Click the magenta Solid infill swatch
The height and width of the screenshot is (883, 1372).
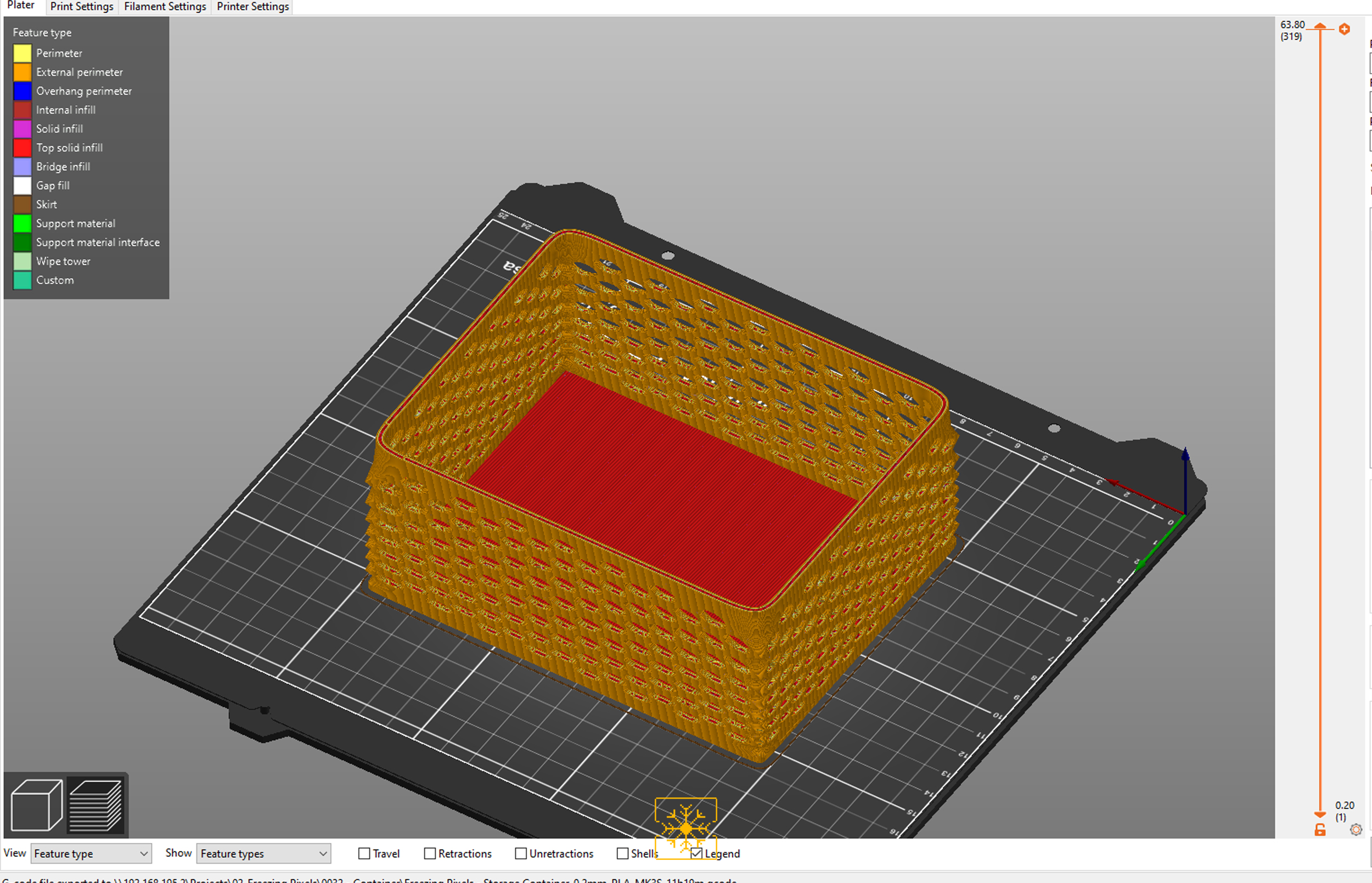[x=23, y=129]
